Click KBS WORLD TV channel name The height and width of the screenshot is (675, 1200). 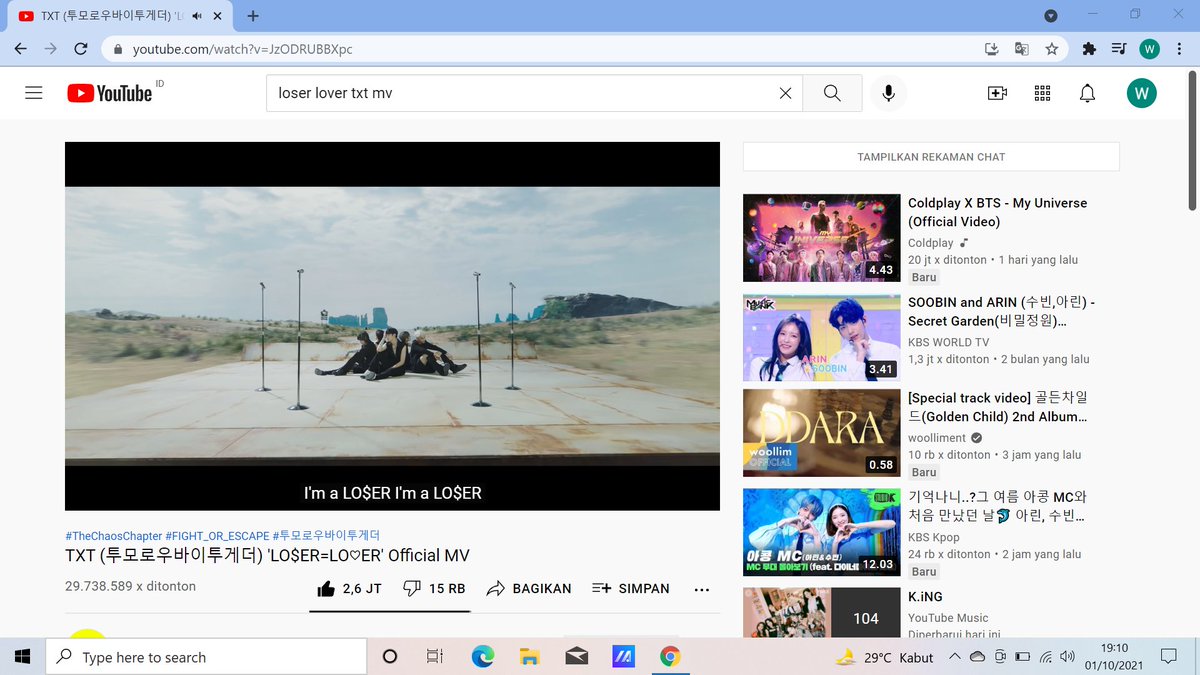coord(948,342)
